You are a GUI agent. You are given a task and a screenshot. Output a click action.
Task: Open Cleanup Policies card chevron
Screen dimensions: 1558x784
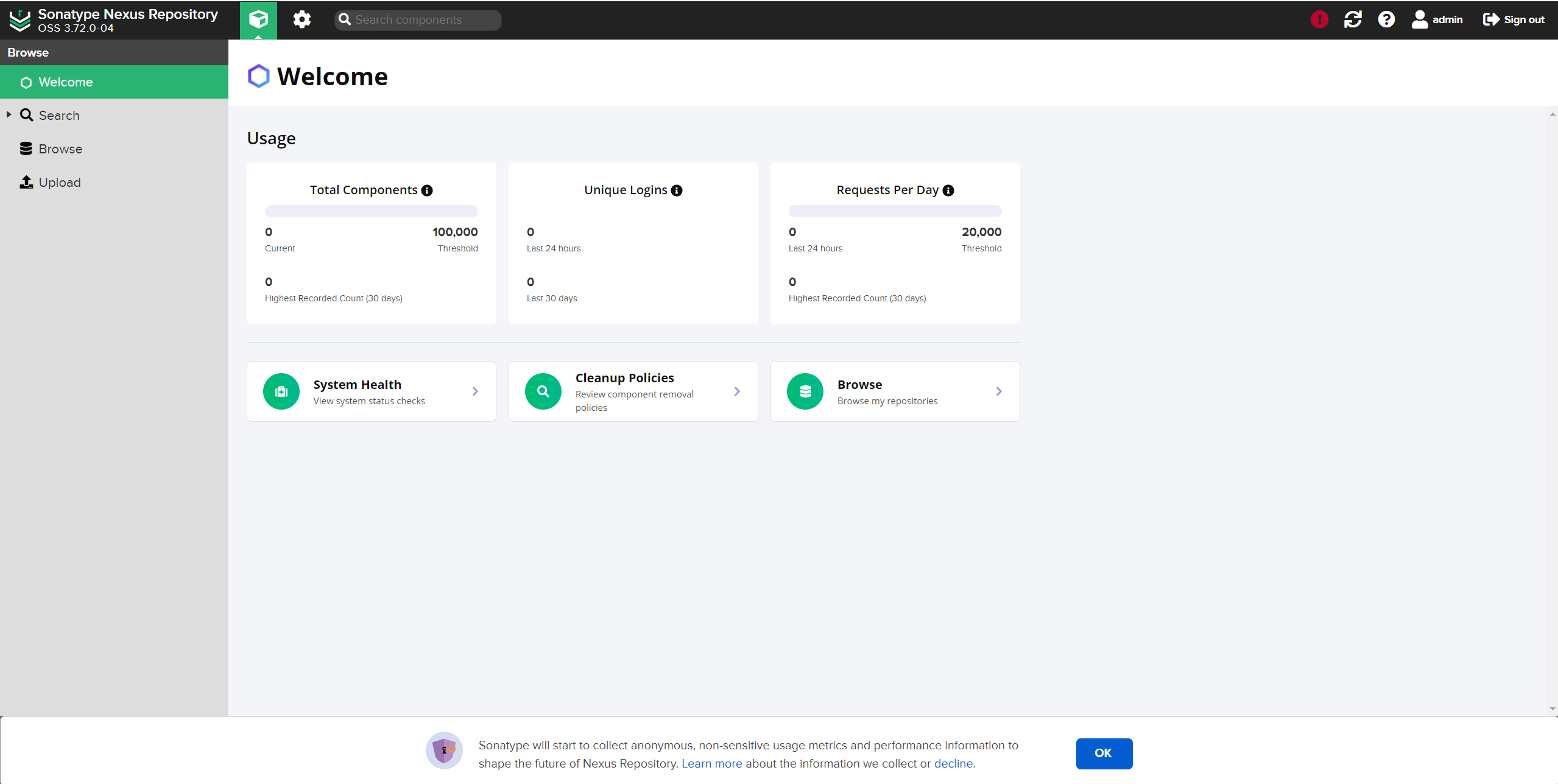(x=737, y=391)
